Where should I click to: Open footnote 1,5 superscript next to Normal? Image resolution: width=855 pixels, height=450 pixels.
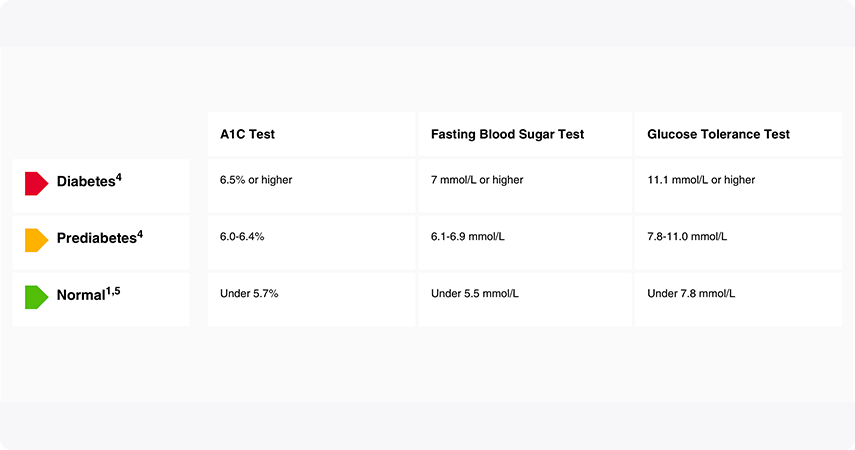click(113, 291)
